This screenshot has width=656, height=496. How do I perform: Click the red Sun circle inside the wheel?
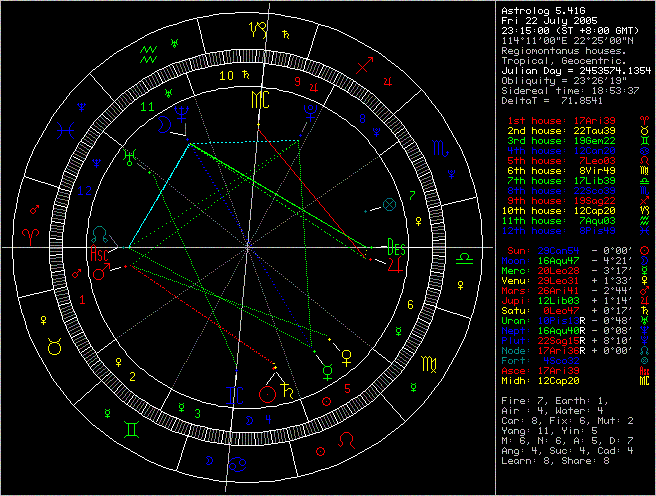click(x=266, y=395)
